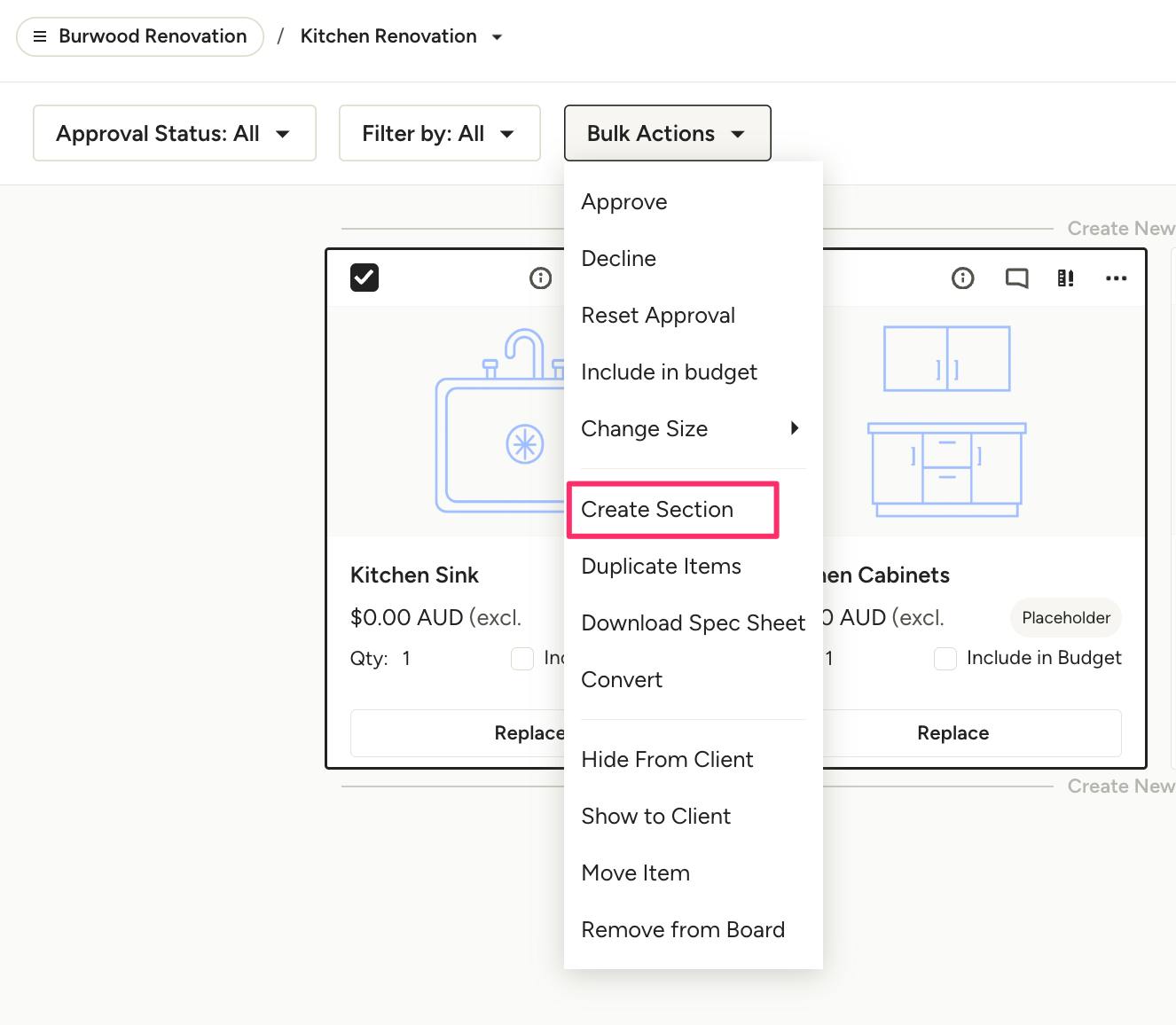Click the Kitchen Cabinets illustration thumbnail

(x=946, y=421)
